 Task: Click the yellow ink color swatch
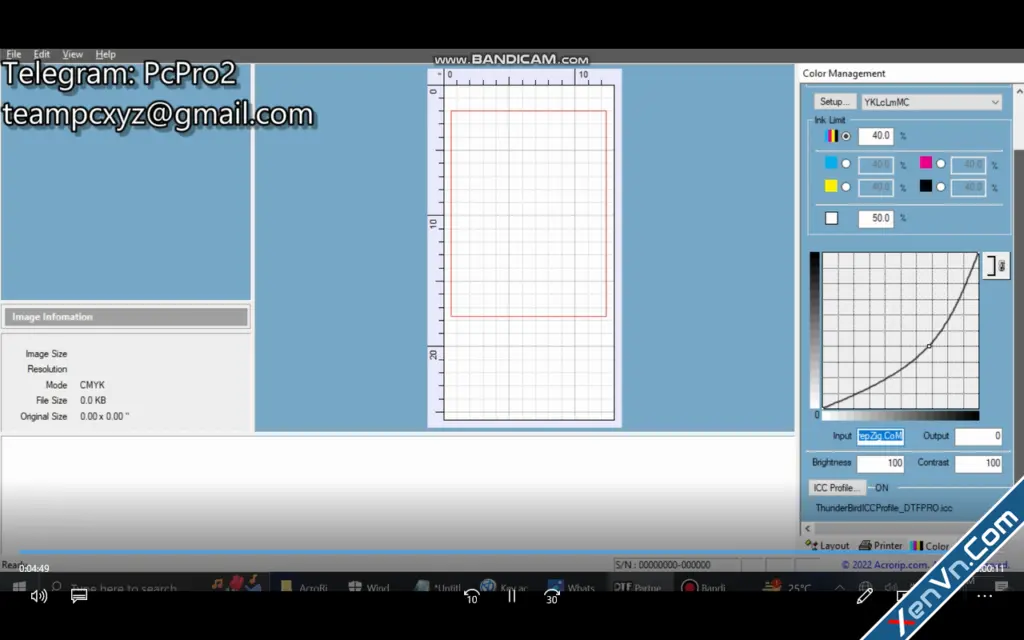pos(831,186)
